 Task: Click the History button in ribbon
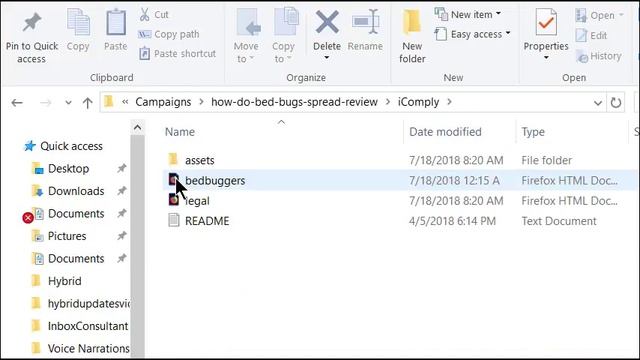point(598,56)
